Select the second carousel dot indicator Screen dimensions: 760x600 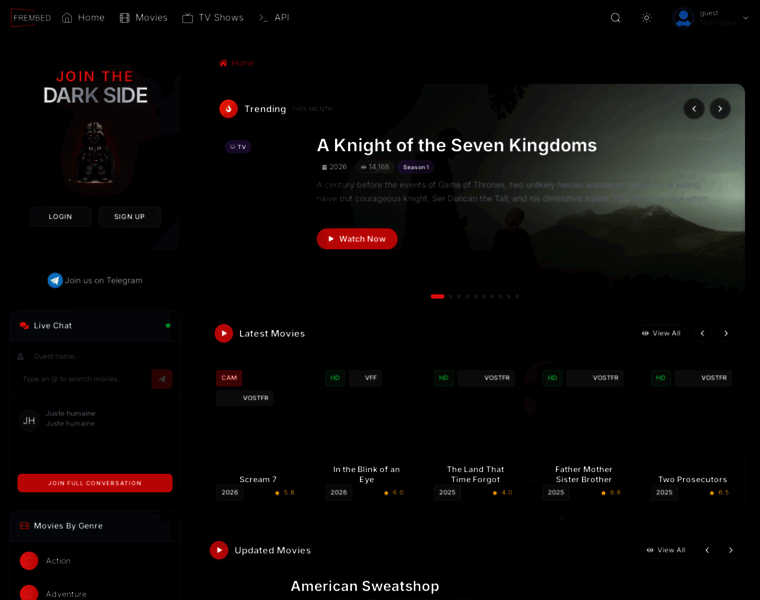450,296
